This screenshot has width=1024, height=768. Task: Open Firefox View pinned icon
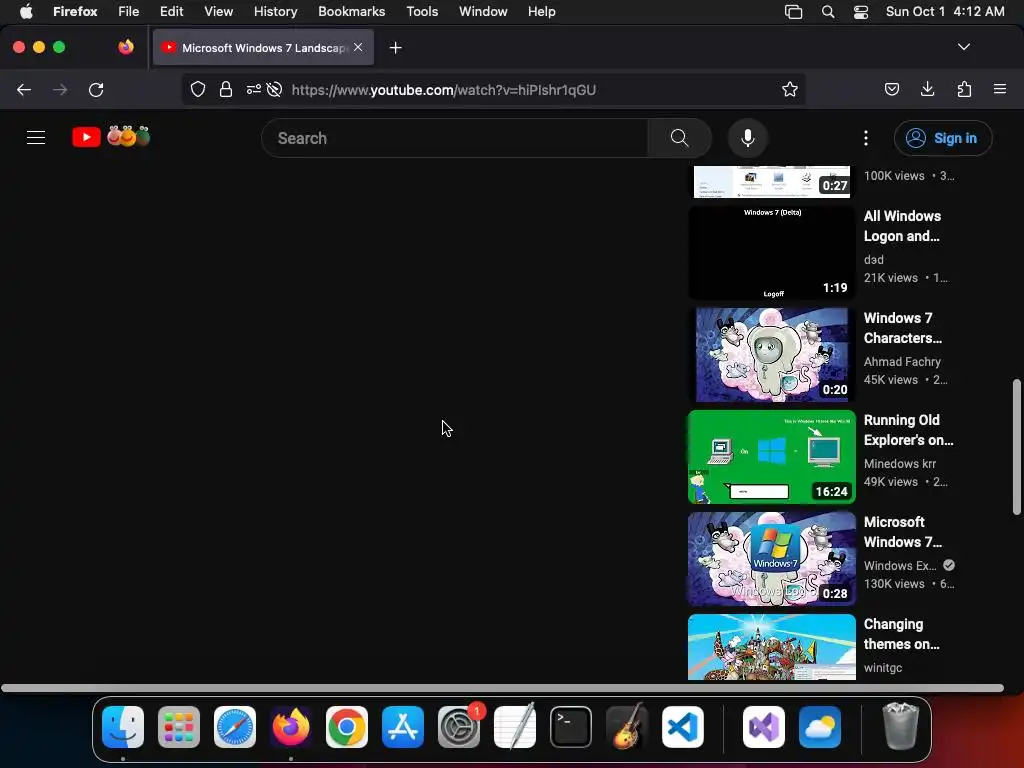pyautogui.click(x=126, y=47)
